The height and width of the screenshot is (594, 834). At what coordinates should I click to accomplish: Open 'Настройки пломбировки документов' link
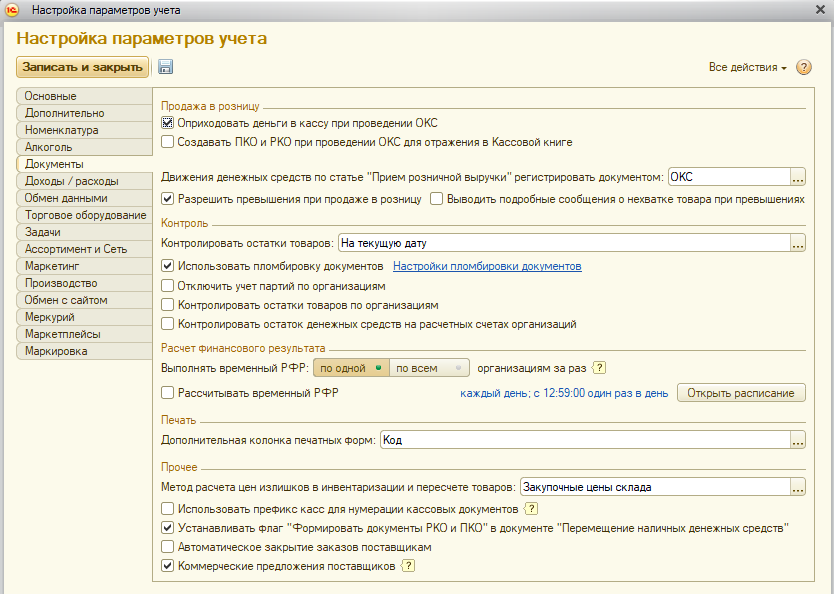[487, 266]
